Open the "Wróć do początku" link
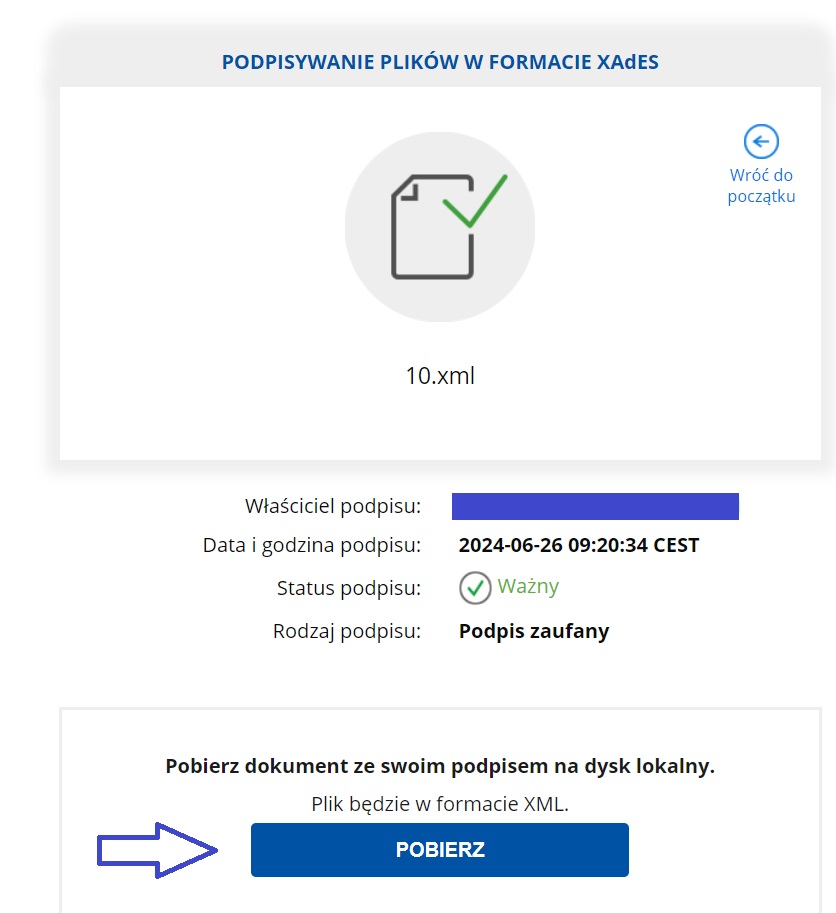 coord(761,186)
